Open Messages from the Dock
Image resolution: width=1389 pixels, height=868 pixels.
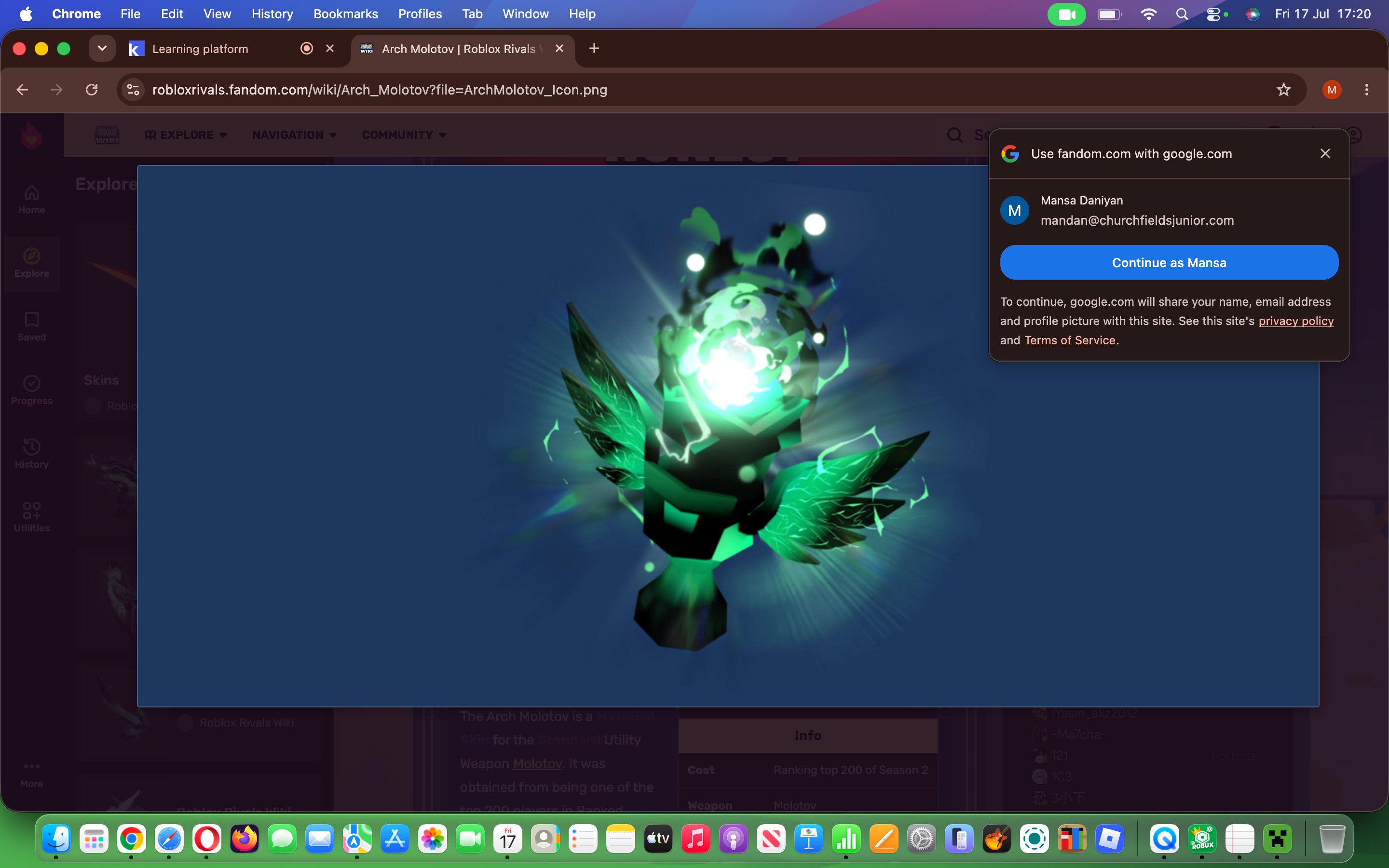282,839
